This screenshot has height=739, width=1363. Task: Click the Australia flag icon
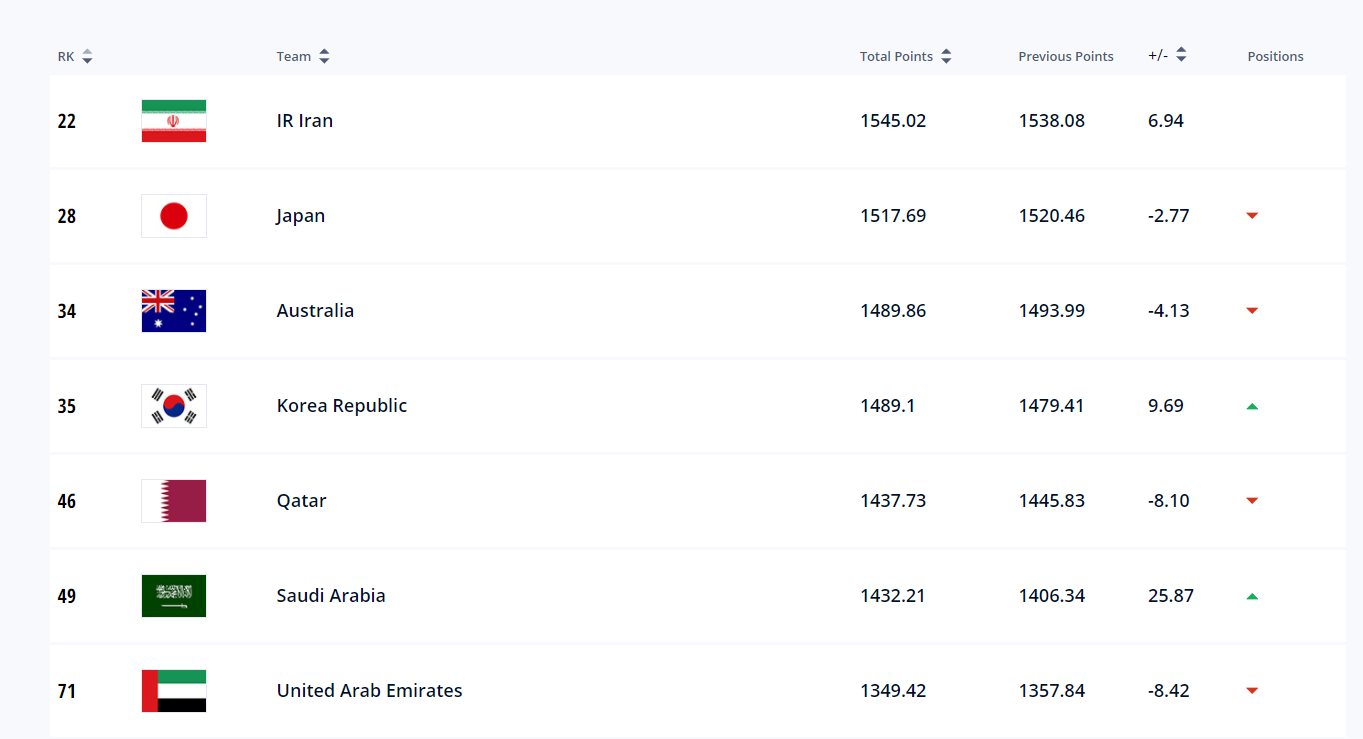click(174, 311)
